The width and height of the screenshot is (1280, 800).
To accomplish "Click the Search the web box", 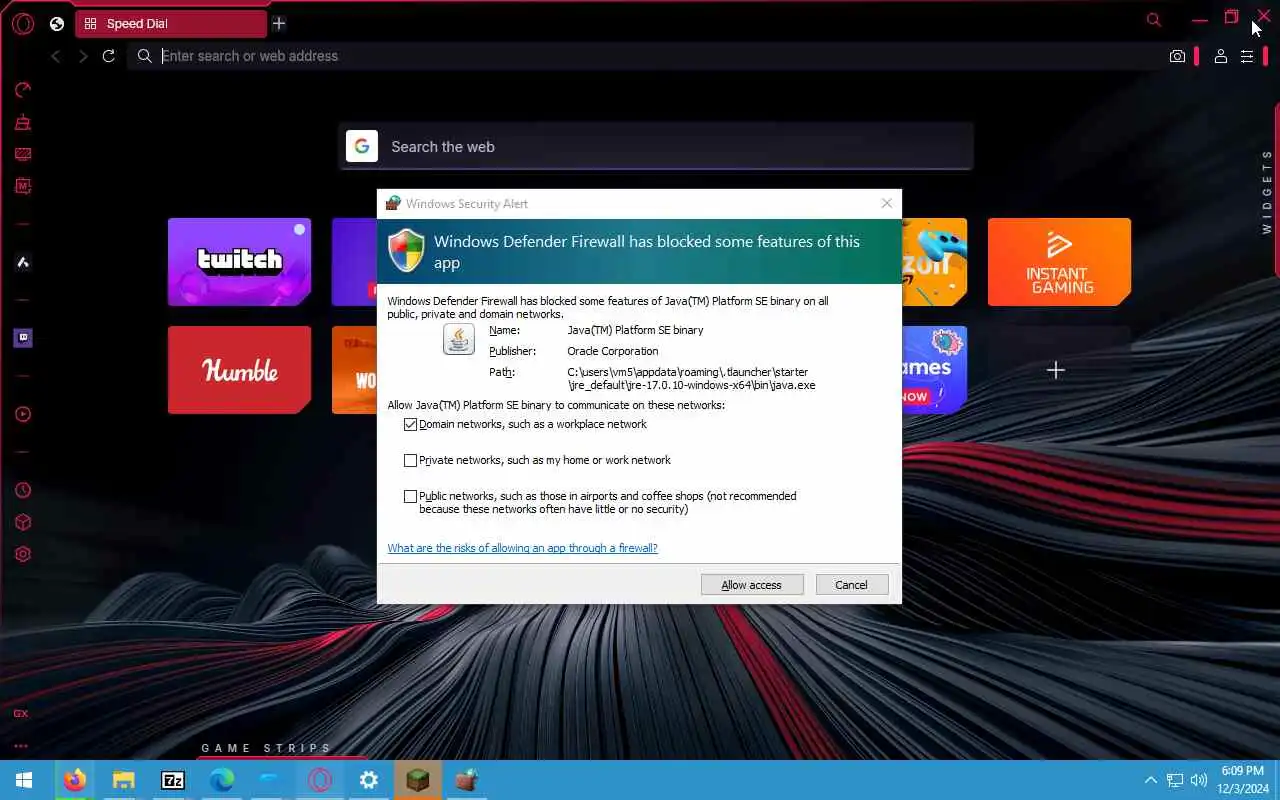I will click(655, 146).
